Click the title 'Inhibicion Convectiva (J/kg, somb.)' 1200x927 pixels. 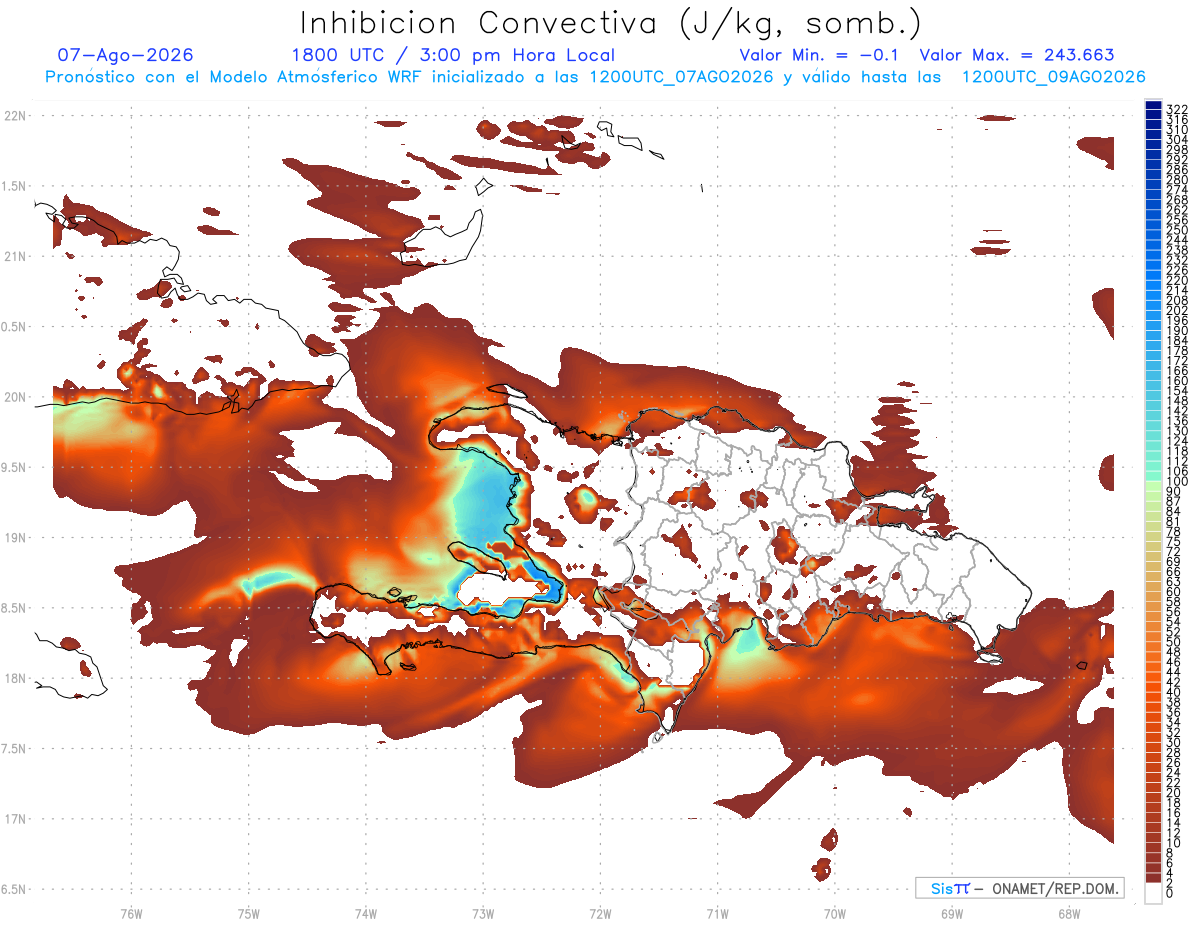click(x=611, y=24)
